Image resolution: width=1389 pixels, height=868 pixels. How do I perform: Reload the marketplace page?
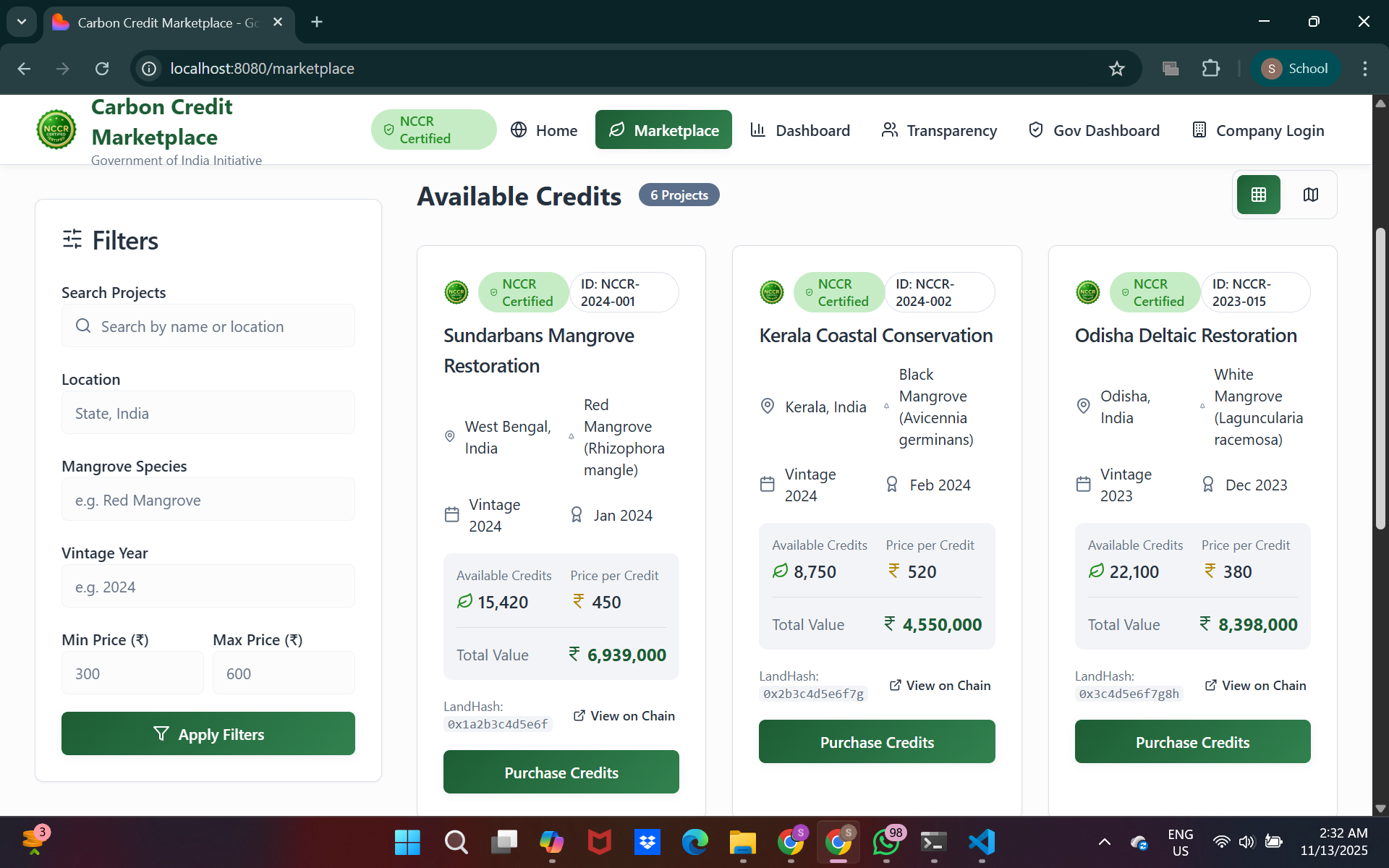point(102,69)
